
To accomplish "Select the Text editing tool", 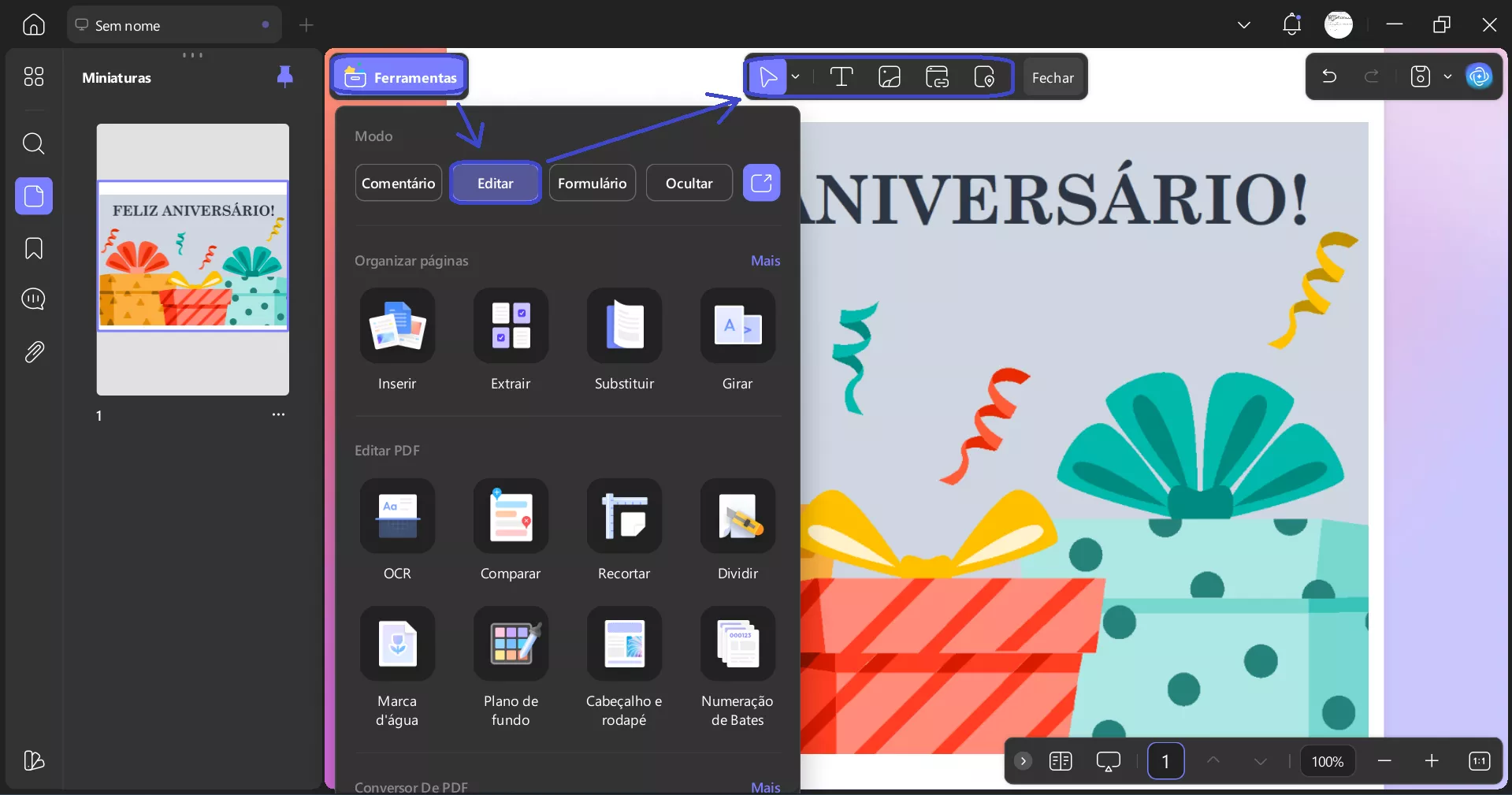I will point(841,76).
